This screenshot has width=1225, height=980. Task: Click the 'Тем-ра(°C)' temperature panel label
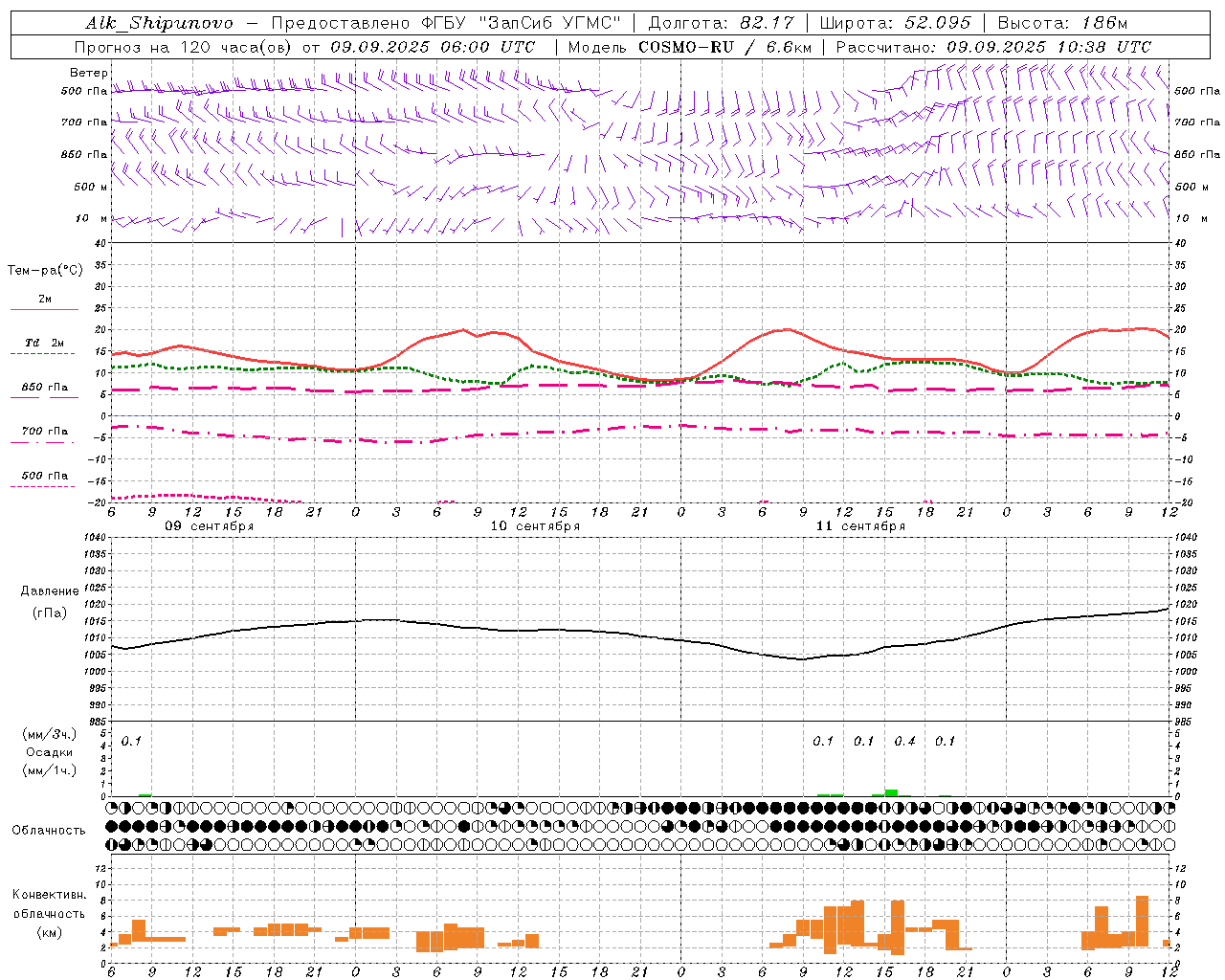click(x=45, y=271)
